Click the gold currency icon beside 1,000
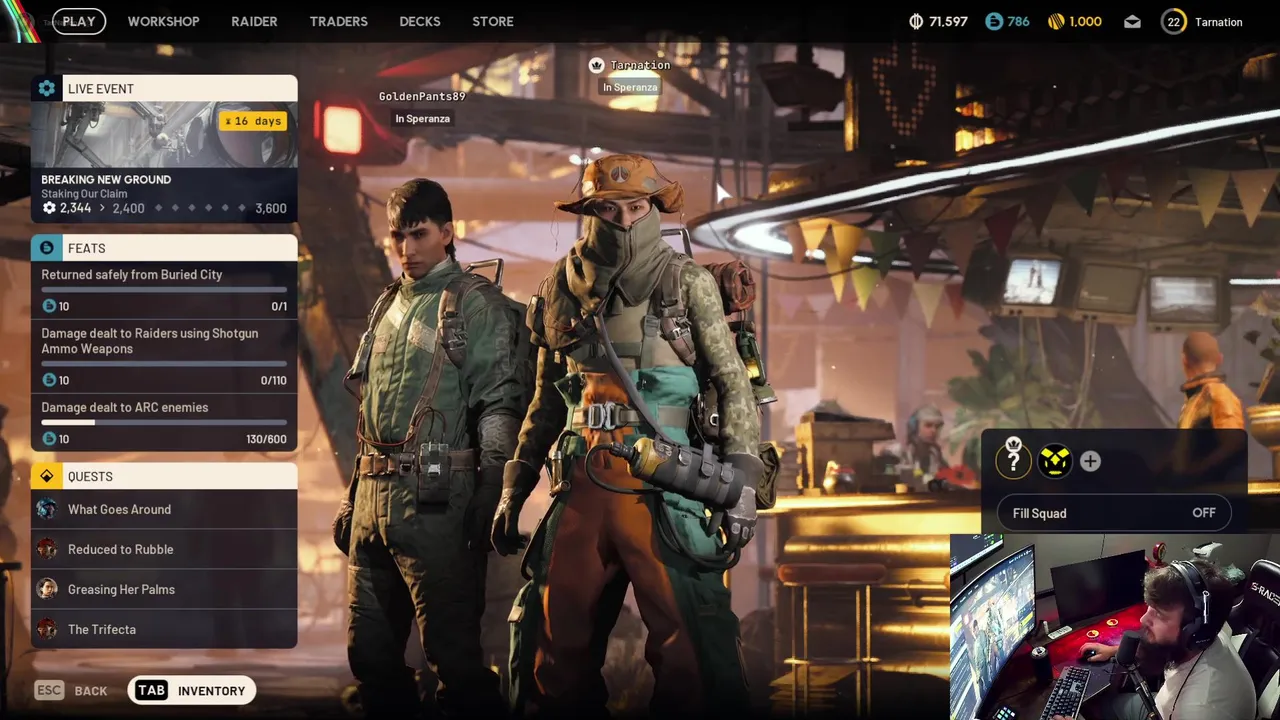Screen dimensions: 1280x720 coord(1056,21)
